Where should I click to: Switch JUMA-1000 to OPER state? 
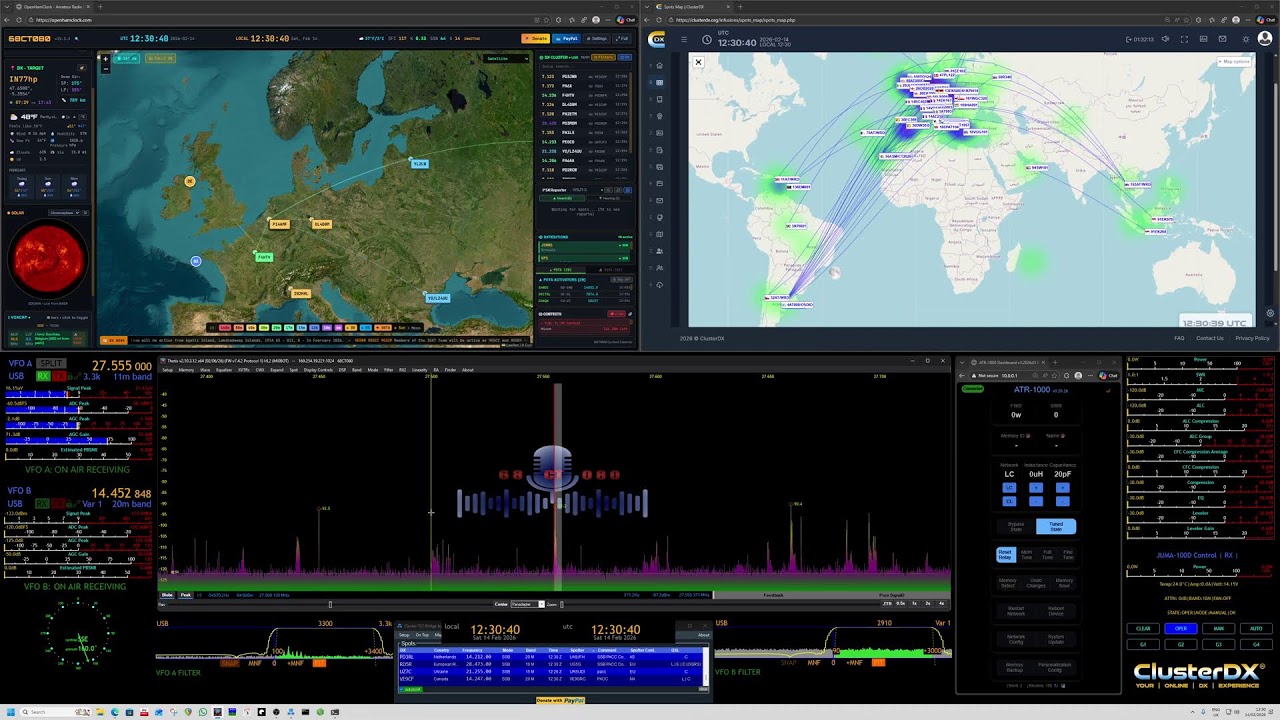tap(1181, 628)
